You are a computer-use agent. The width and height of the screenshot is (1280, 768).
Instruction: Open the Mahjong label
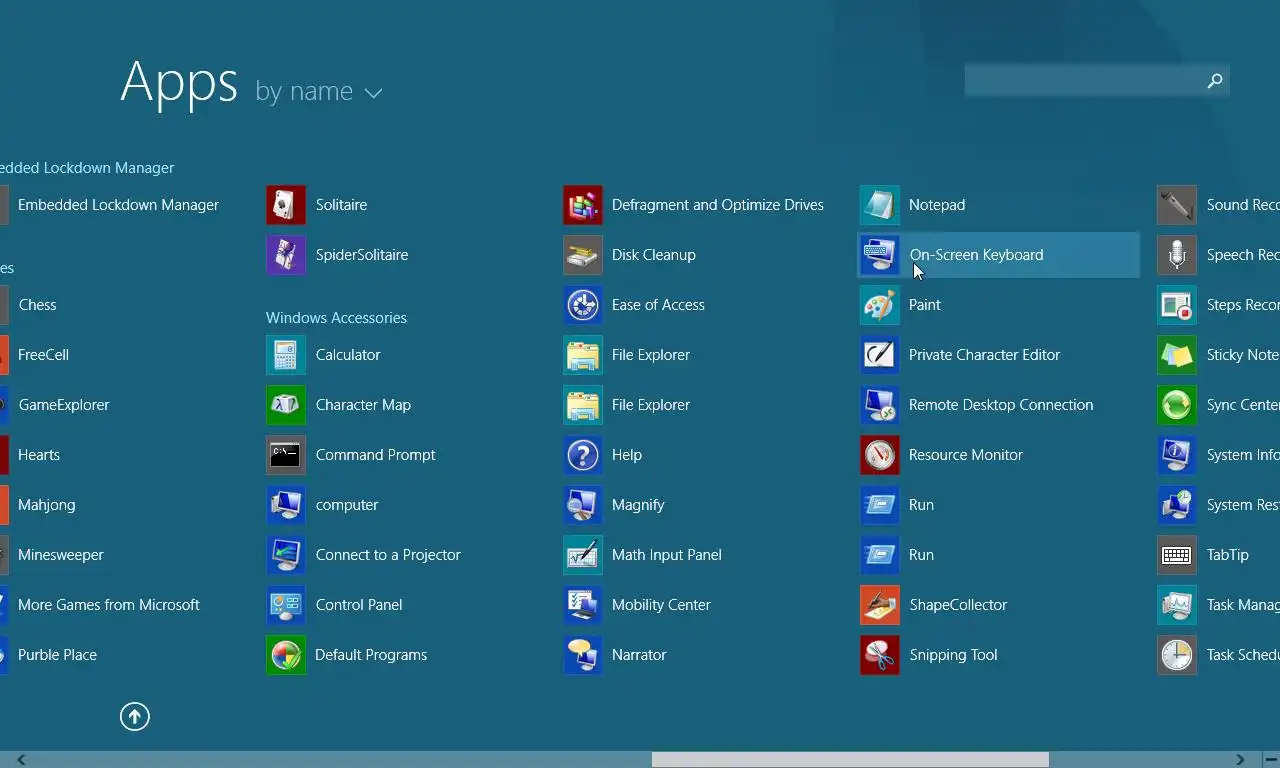tap(46, 505)
